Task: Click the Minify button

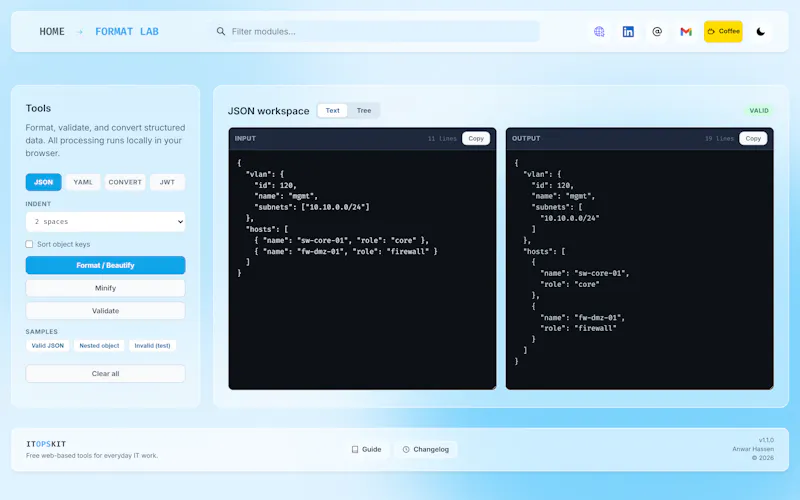Action: click(106, 288)
